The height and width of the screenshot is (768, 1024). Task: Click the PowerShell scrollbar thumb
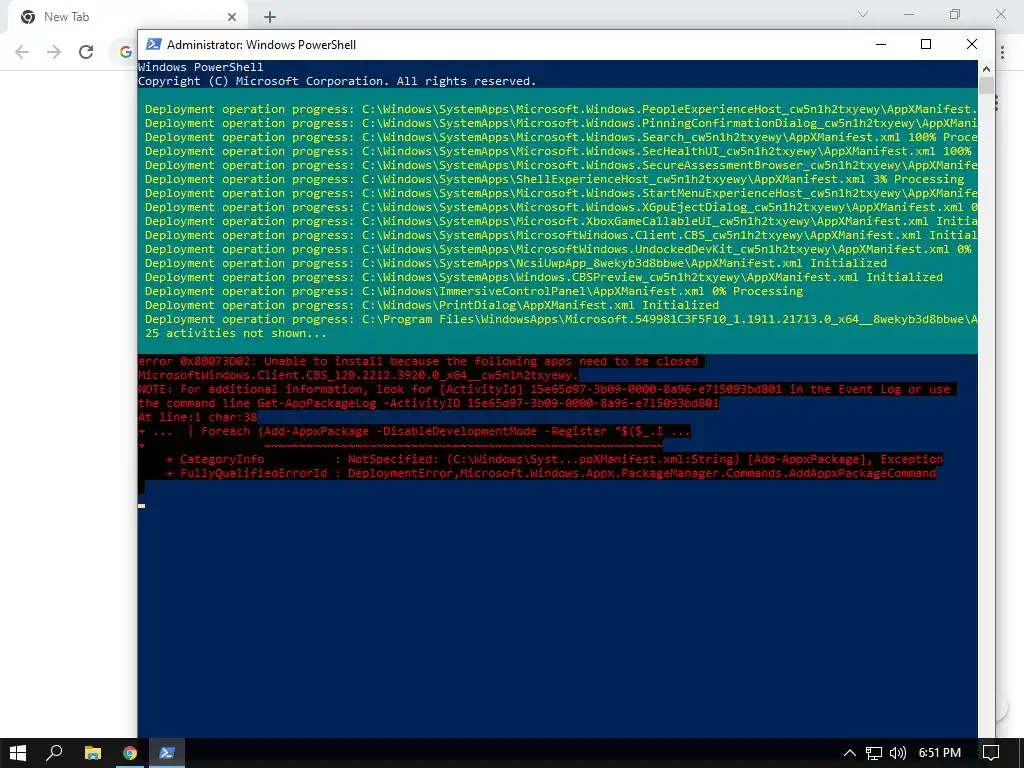(986, 86)
